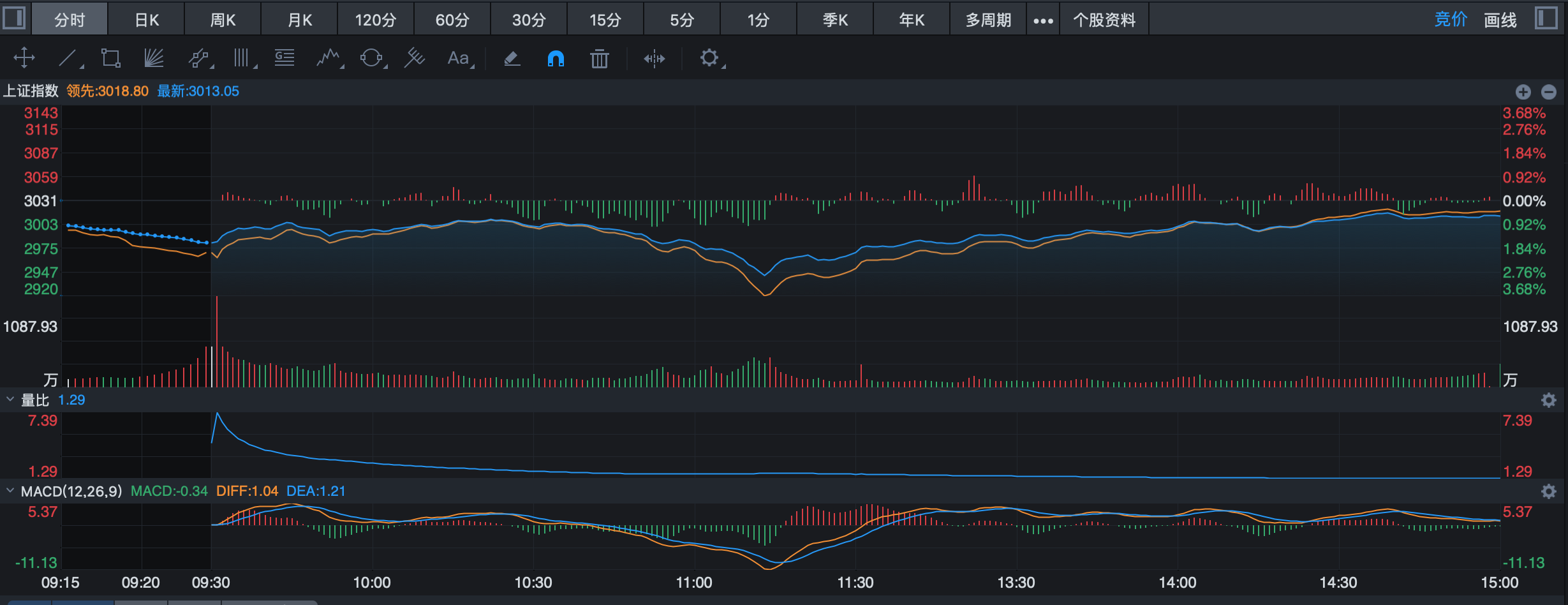Click the MACD(12,26,9) indicator label

(x=71, y=491)
